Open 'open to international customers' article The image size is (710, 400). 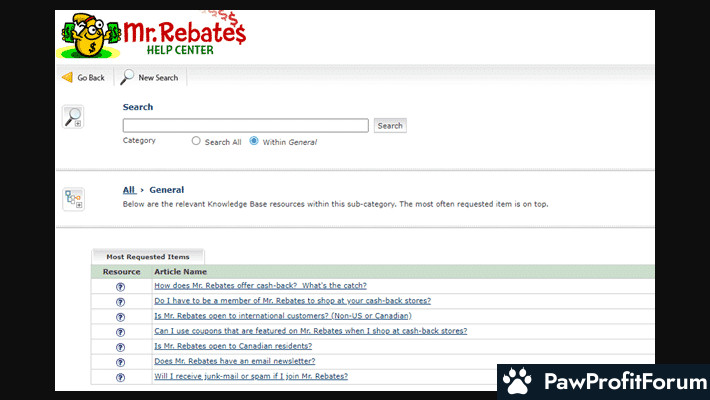[283, 316]
